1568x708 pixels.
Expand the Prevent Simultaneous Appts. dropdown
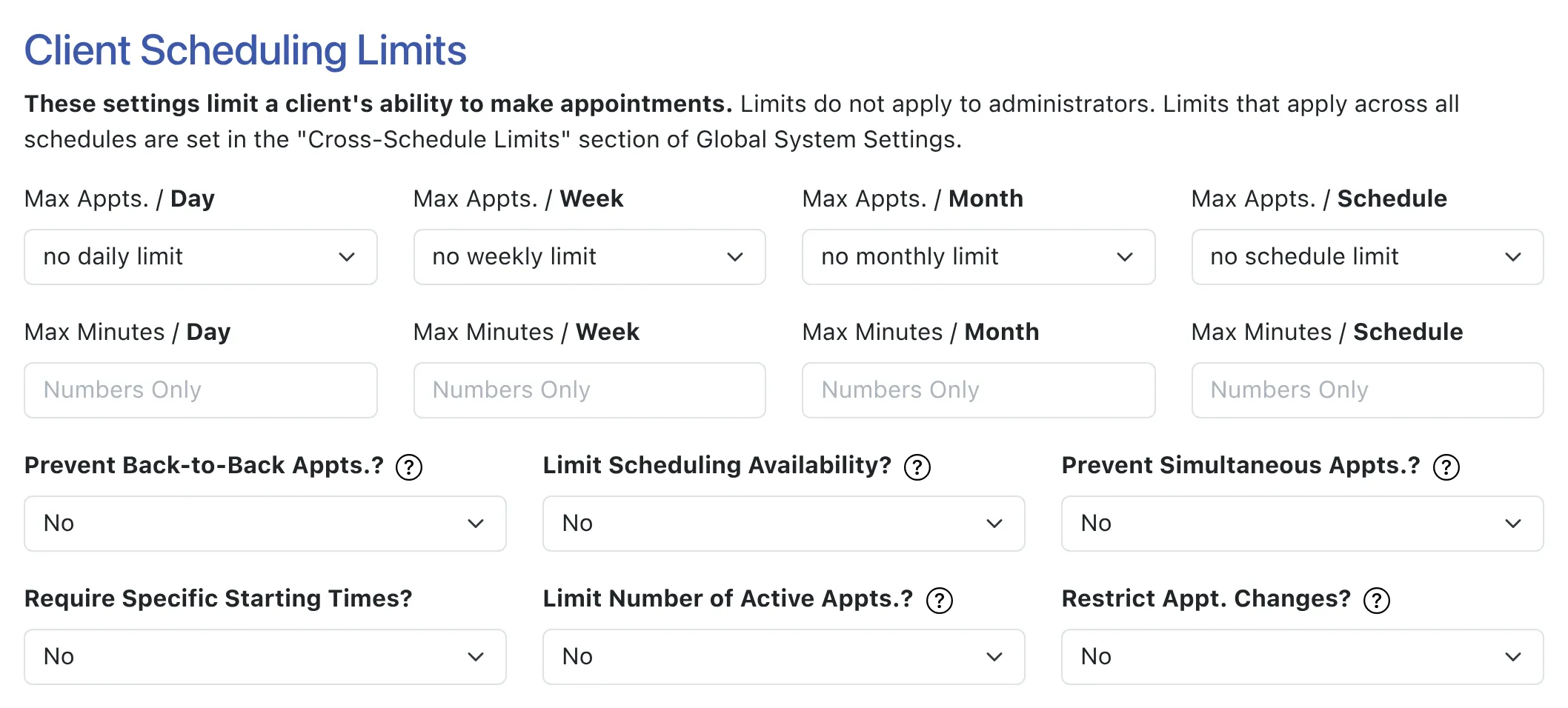coord(1303,524)
